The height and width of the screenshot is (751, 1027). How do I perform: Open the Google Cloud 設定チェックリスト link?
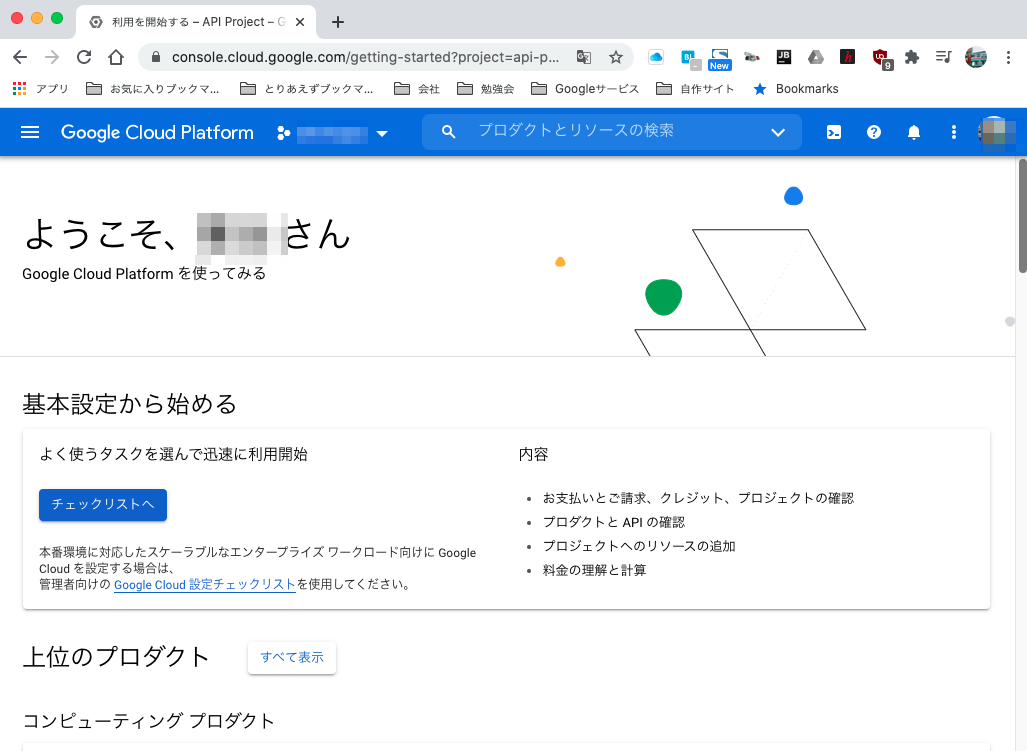coord(204,584)
